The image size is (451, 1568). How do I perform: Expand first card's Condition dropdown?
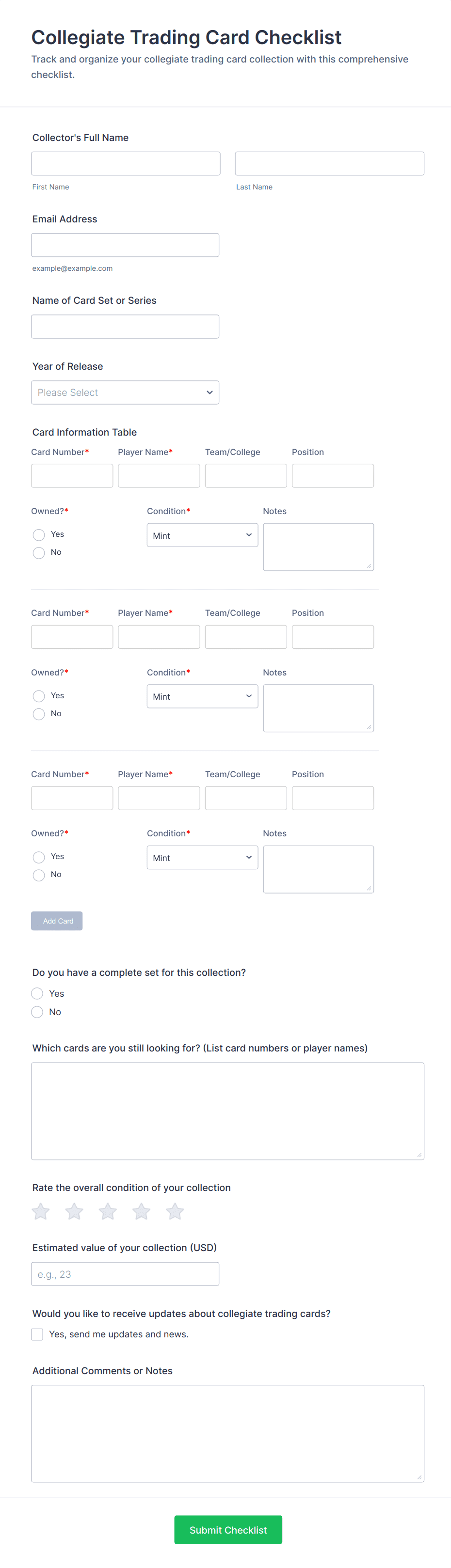[x=202, y=535]
